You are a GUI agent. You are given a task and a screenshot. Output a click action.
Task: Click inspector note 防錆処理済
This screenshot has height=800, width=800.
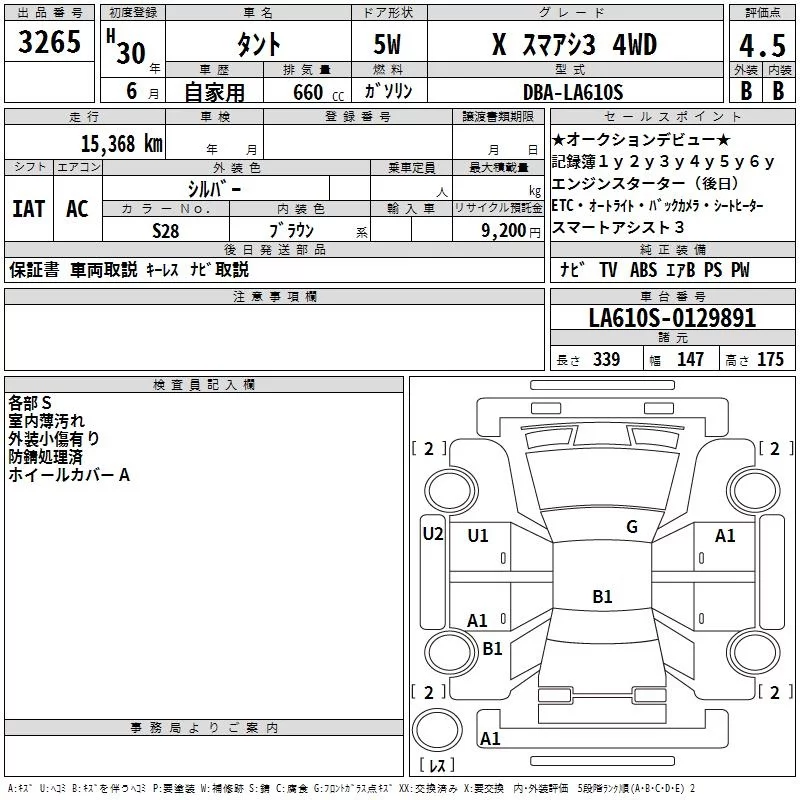45,457
